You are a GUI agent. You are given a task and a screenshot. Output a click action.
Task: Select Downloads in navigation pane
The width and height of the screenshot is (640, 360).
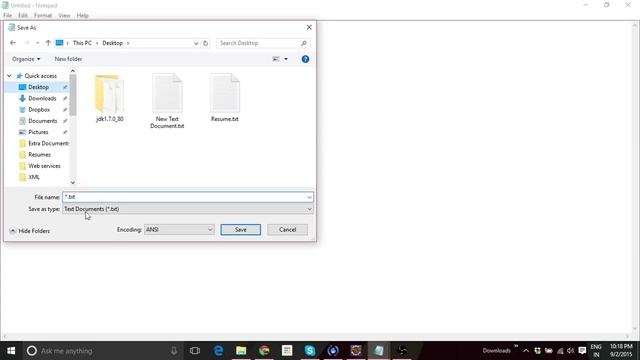click(x=42, y=98)
